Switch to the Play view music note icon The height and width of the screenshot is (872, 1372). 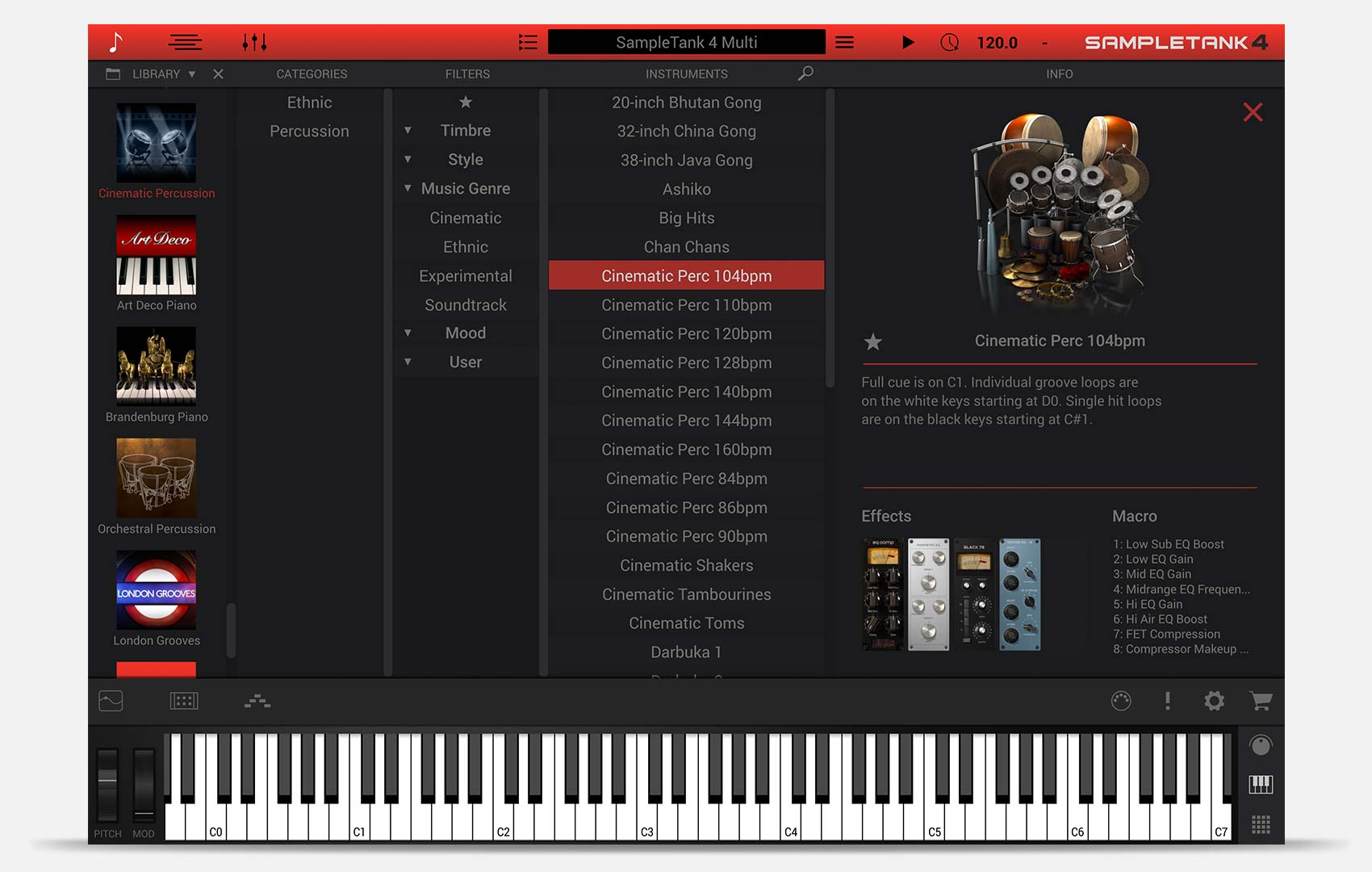(x=117, y=42)
